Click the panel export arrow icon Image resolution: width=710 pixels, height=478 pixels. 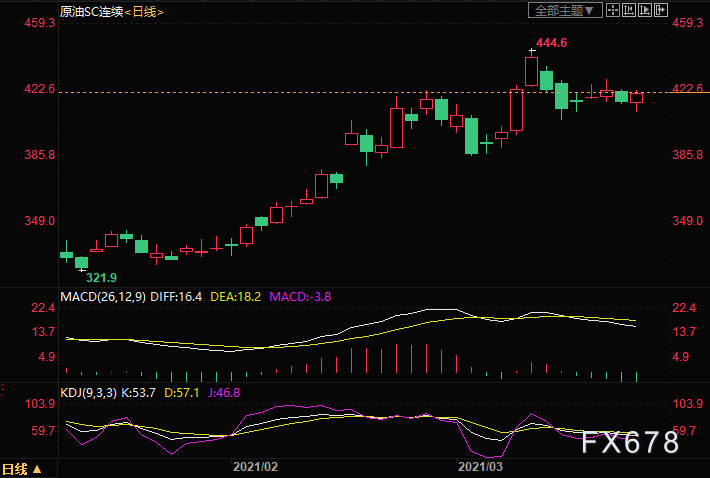[661, 10]
